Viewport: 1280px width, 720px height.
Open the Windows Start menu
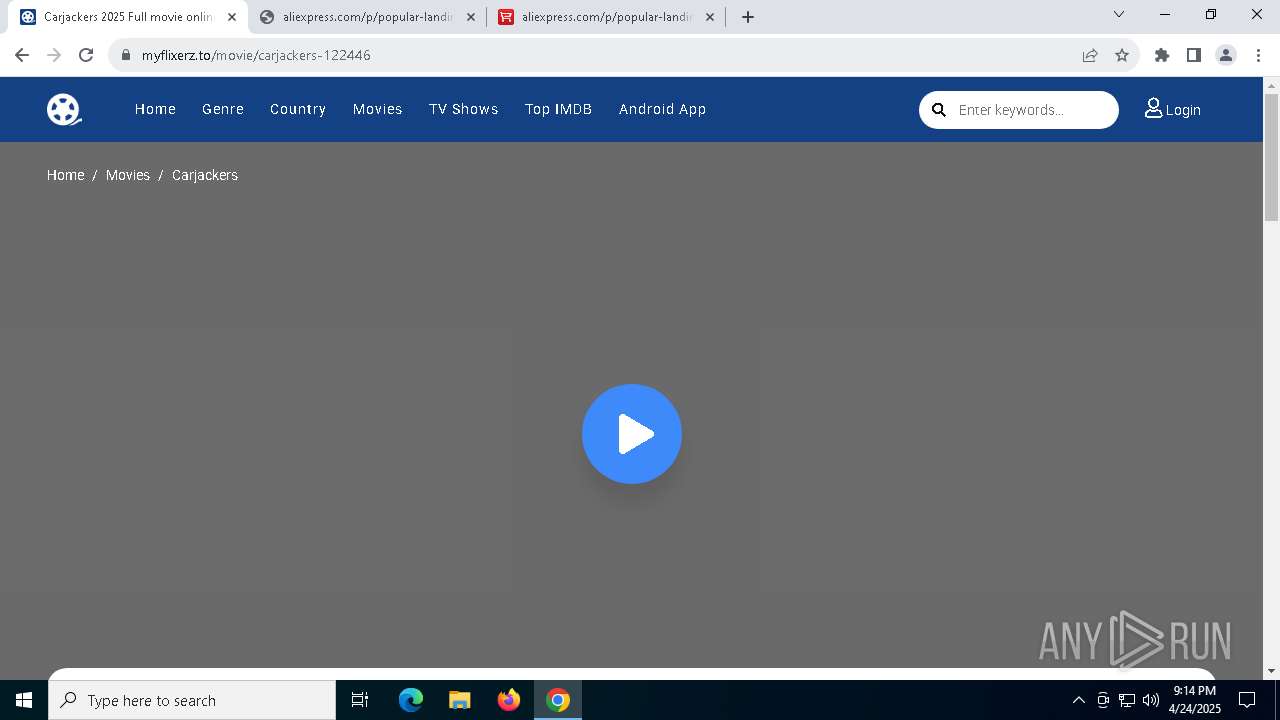pyautogui.click(x=24, y=700)
